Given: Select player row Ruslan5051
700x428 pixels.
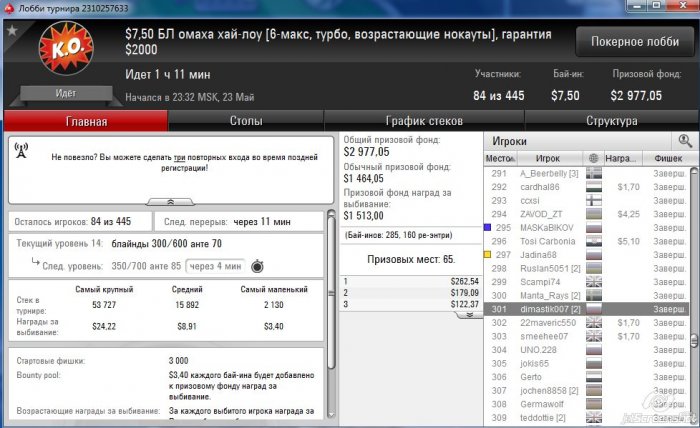Looking at the screenshot, I should pyautogui.click(x=587, y=268).
